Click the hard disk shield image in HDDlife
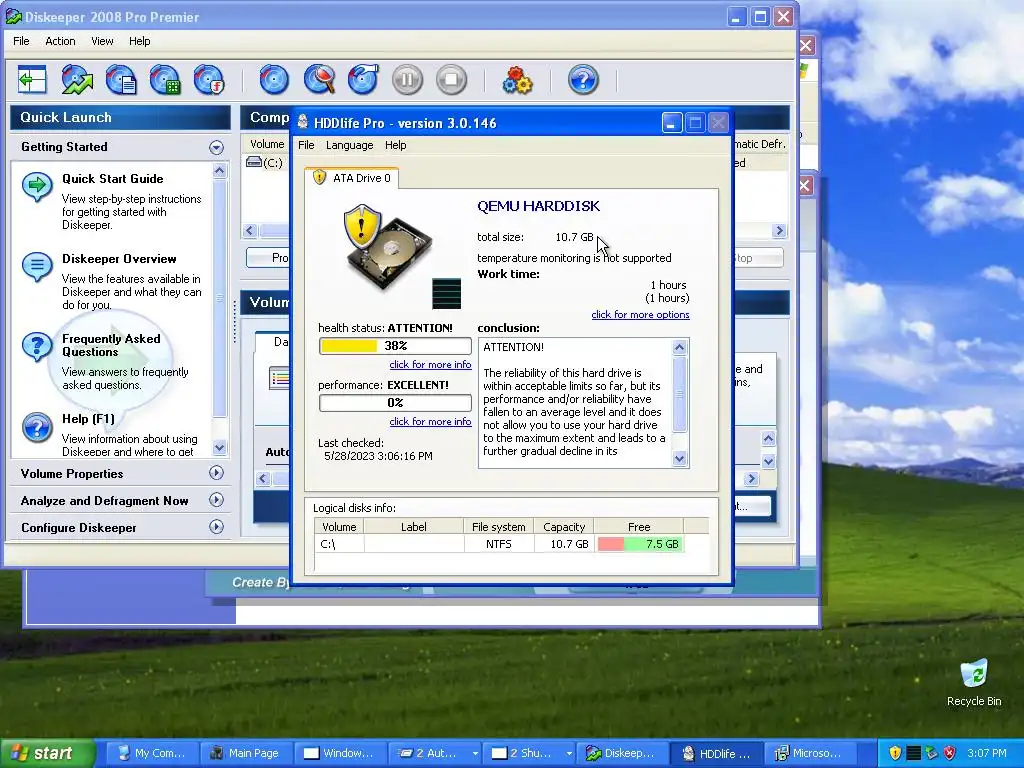The width and height of the screenshot is (1024, 768). point(388,247)
